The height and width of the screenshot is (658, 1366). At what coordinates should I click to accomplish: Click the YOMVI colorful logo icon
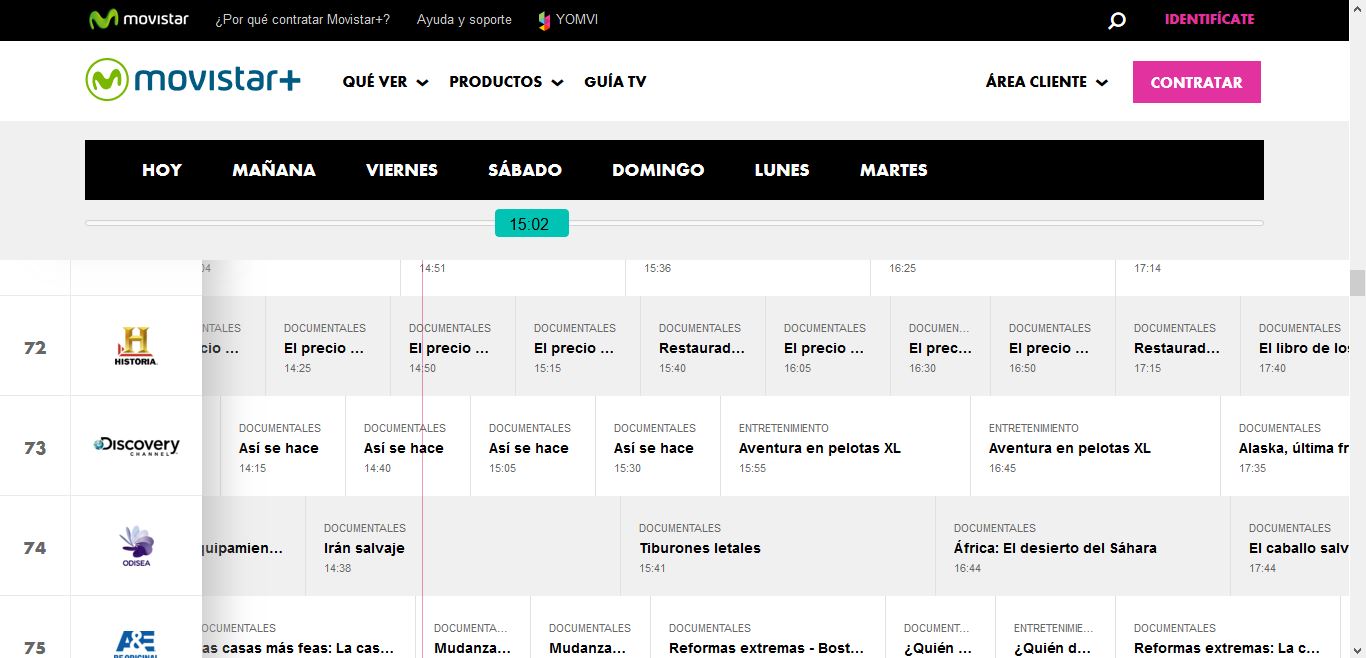coord(544,20)
